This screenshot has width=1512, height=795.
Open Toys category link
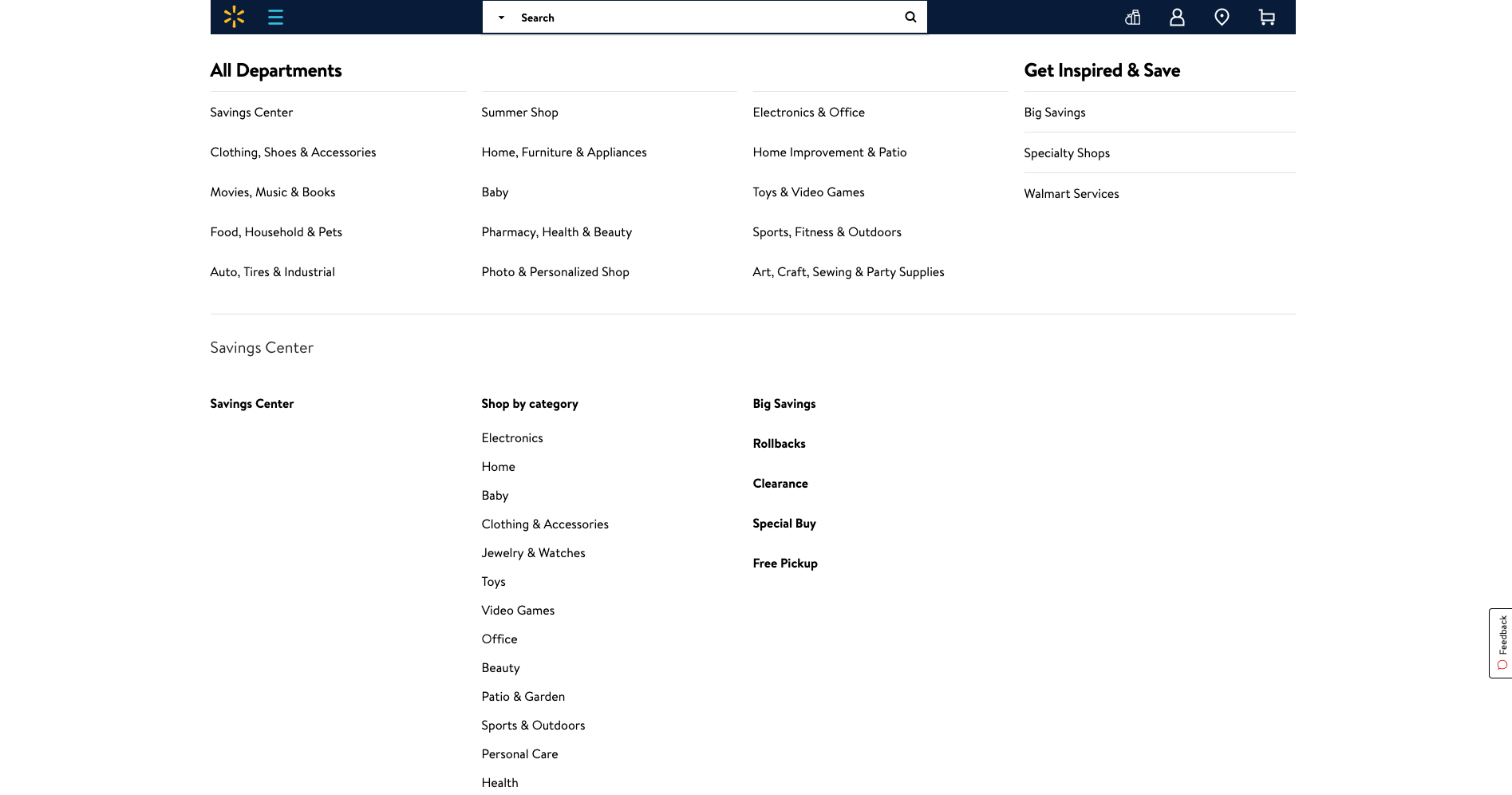coord(493,582)
